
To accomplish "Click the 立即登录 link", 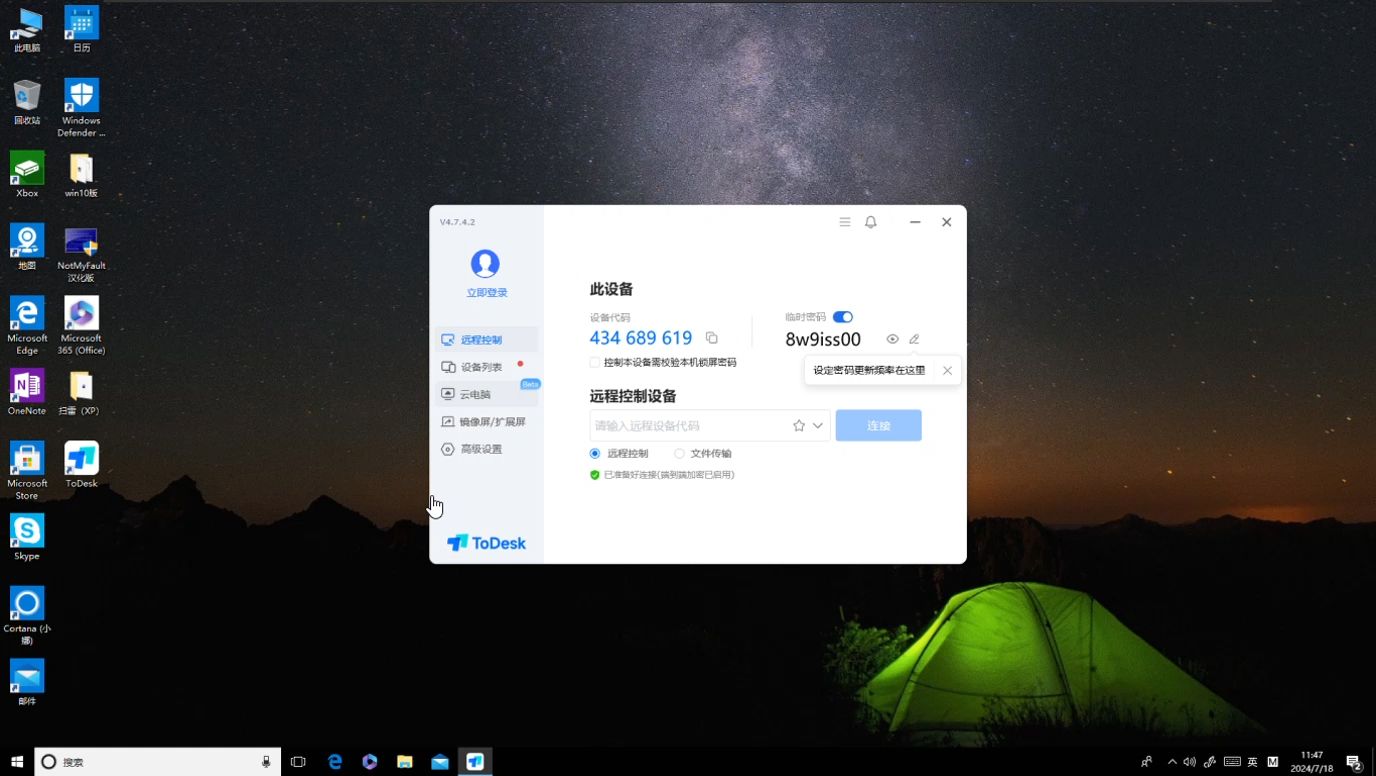I will pyautogui.click(x=487, y=293).
